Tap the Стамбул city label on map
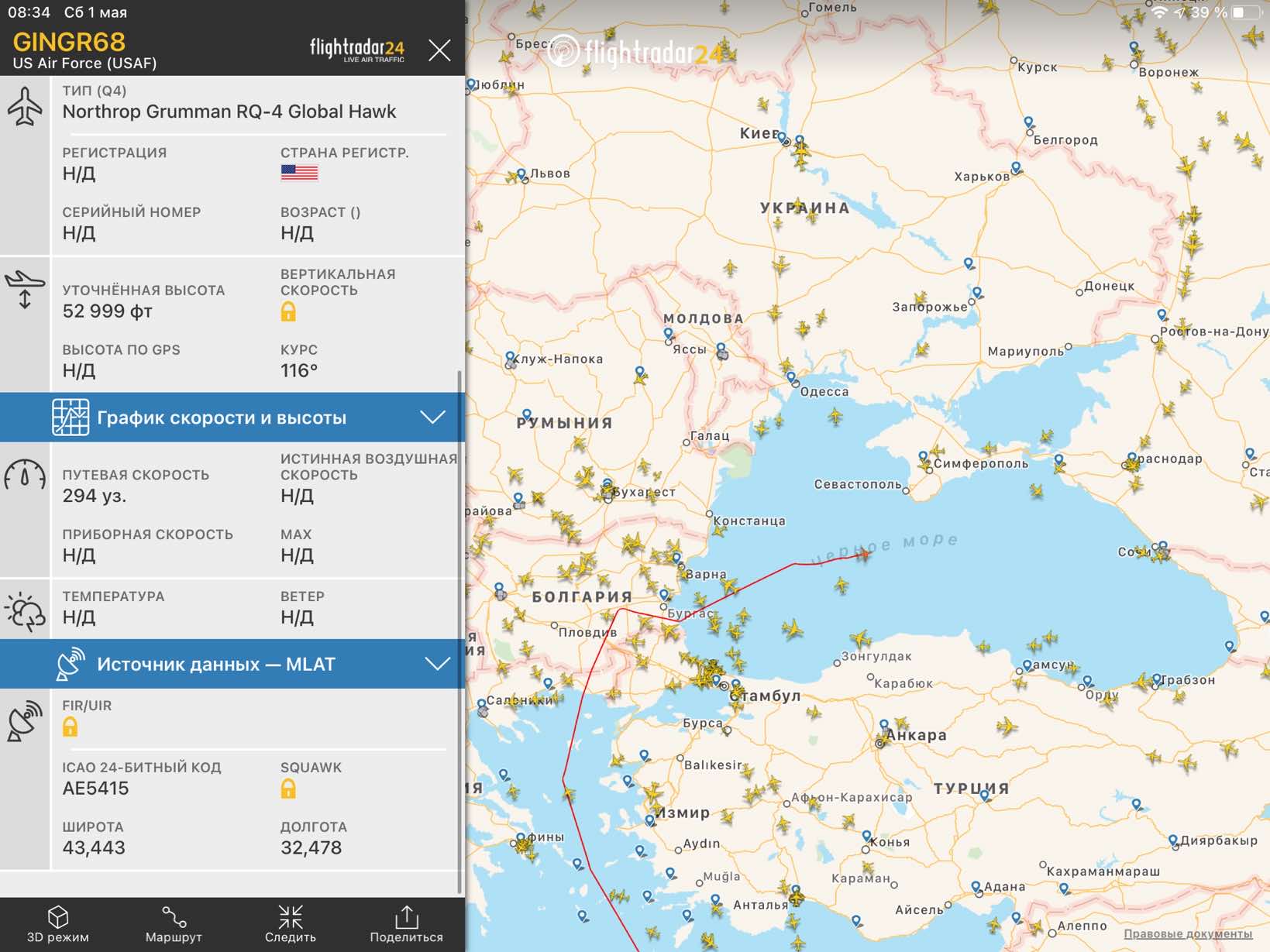The height and width of the screenshot is (952, 1270). tap(765, 696)
